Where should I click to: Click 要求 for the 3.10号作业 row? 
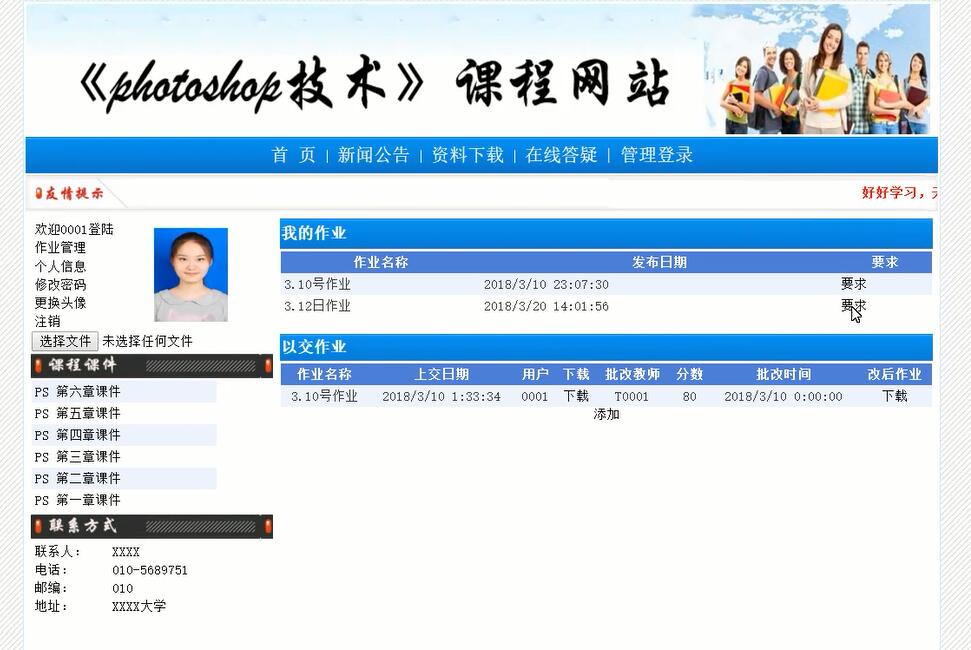click(x=851, y=284)
